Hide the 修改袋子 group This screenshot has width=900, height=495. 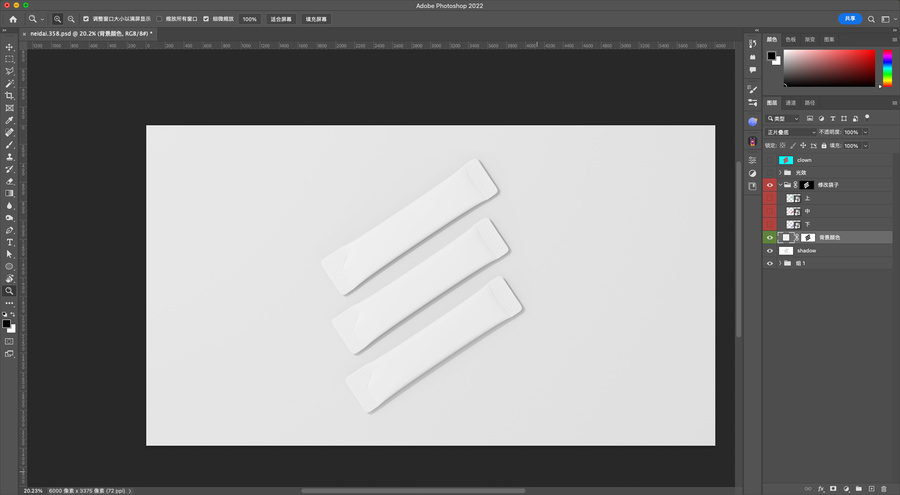point(770,185)
